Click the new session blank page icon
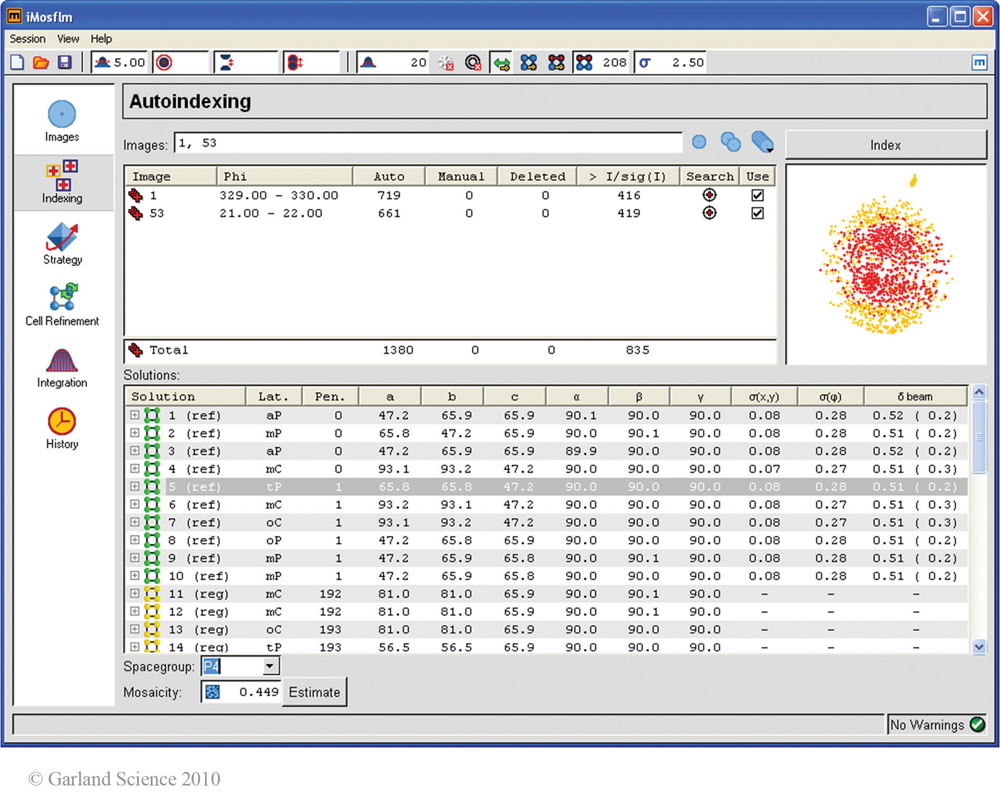 [x=17, y=63]
